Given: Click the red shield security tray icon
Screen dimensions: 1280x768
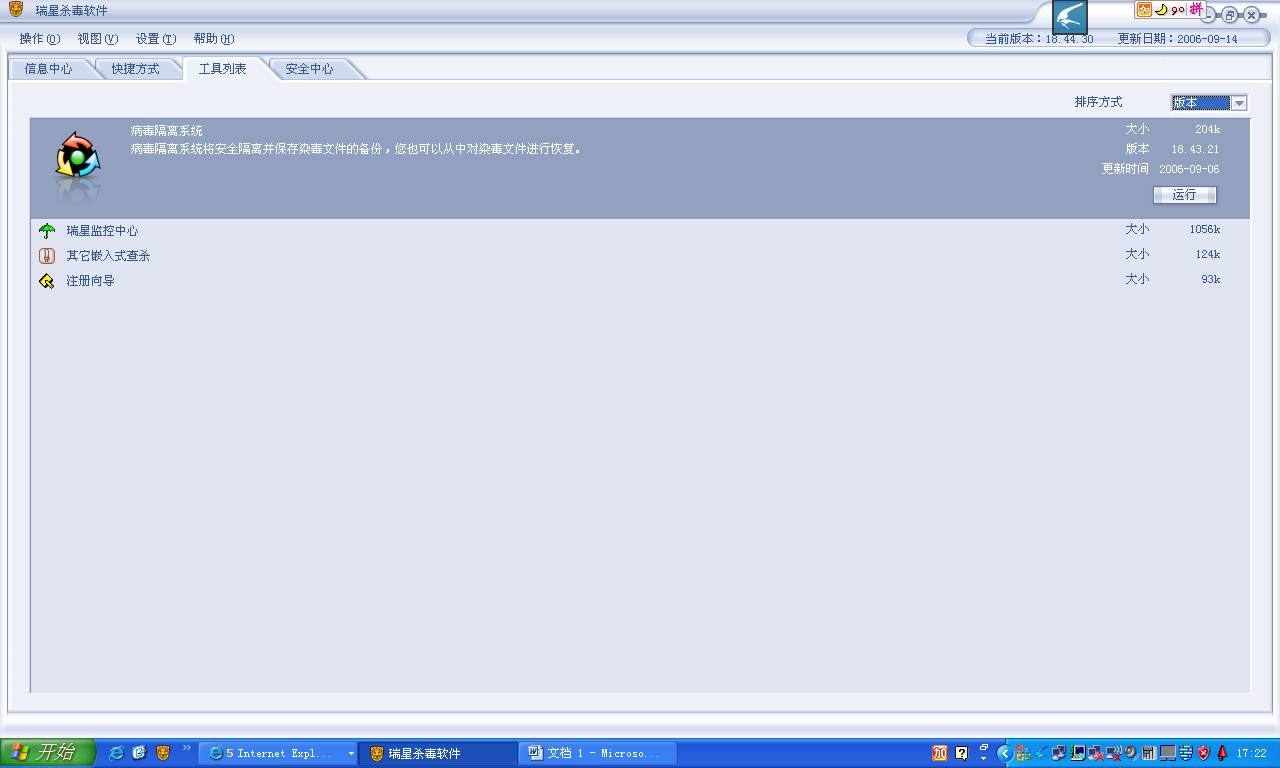Looking at the screenshot, I should (1203, 753).
